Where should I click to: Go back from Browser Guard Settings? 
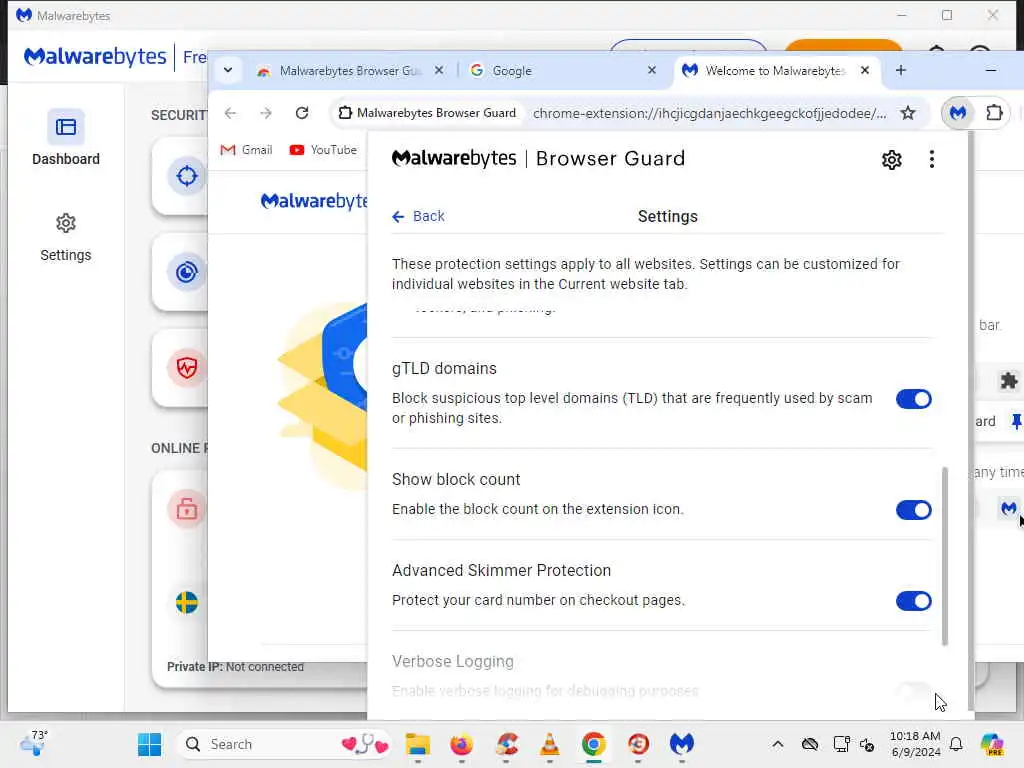coord(418,216)
